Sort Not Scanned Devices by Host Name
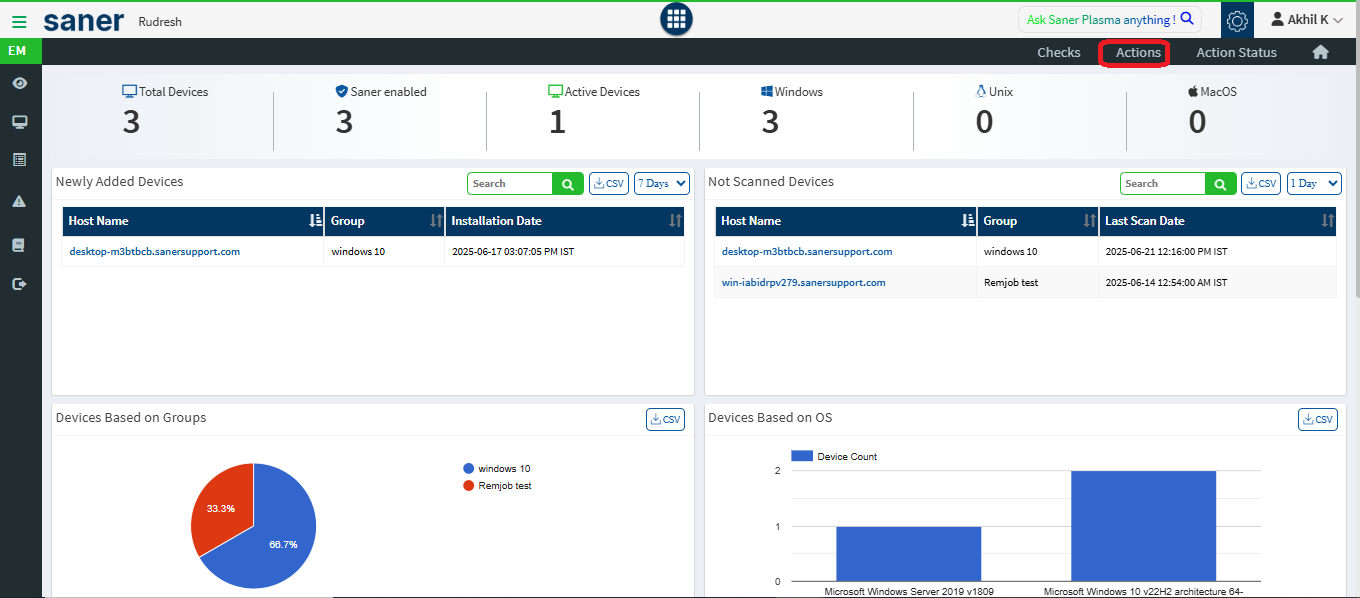Screen dimensions: 1360x598 click(968, 221)
